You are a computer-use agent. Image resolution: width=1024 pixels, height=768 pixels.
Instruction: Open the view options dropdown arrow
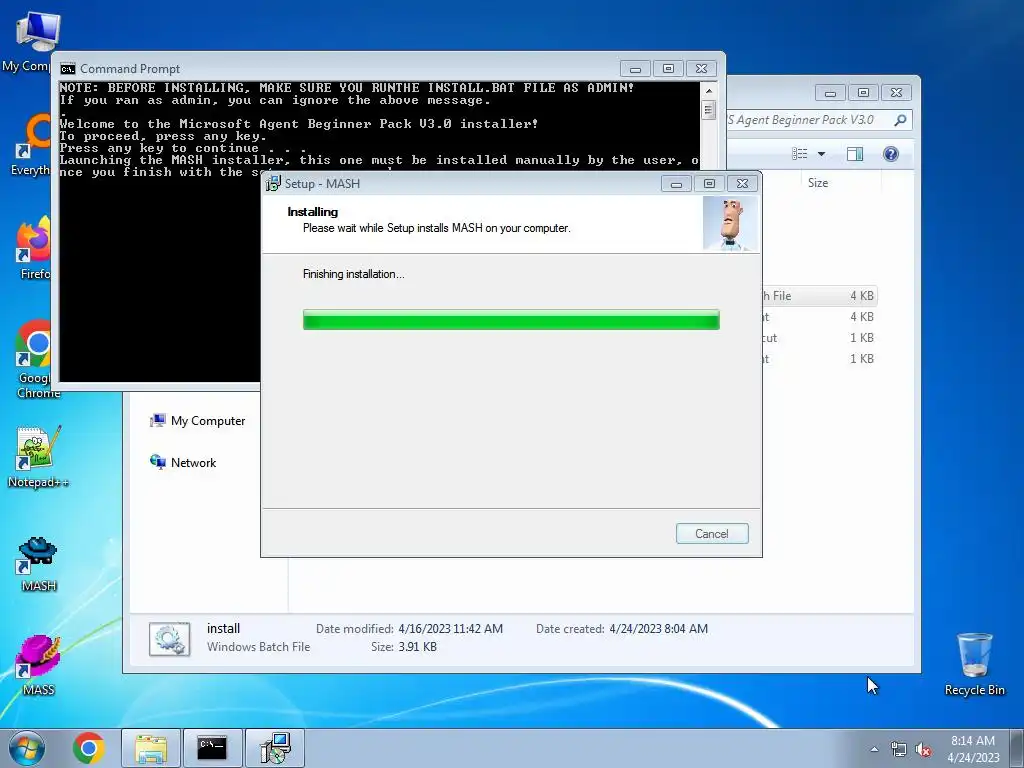(x=822, y=154)
